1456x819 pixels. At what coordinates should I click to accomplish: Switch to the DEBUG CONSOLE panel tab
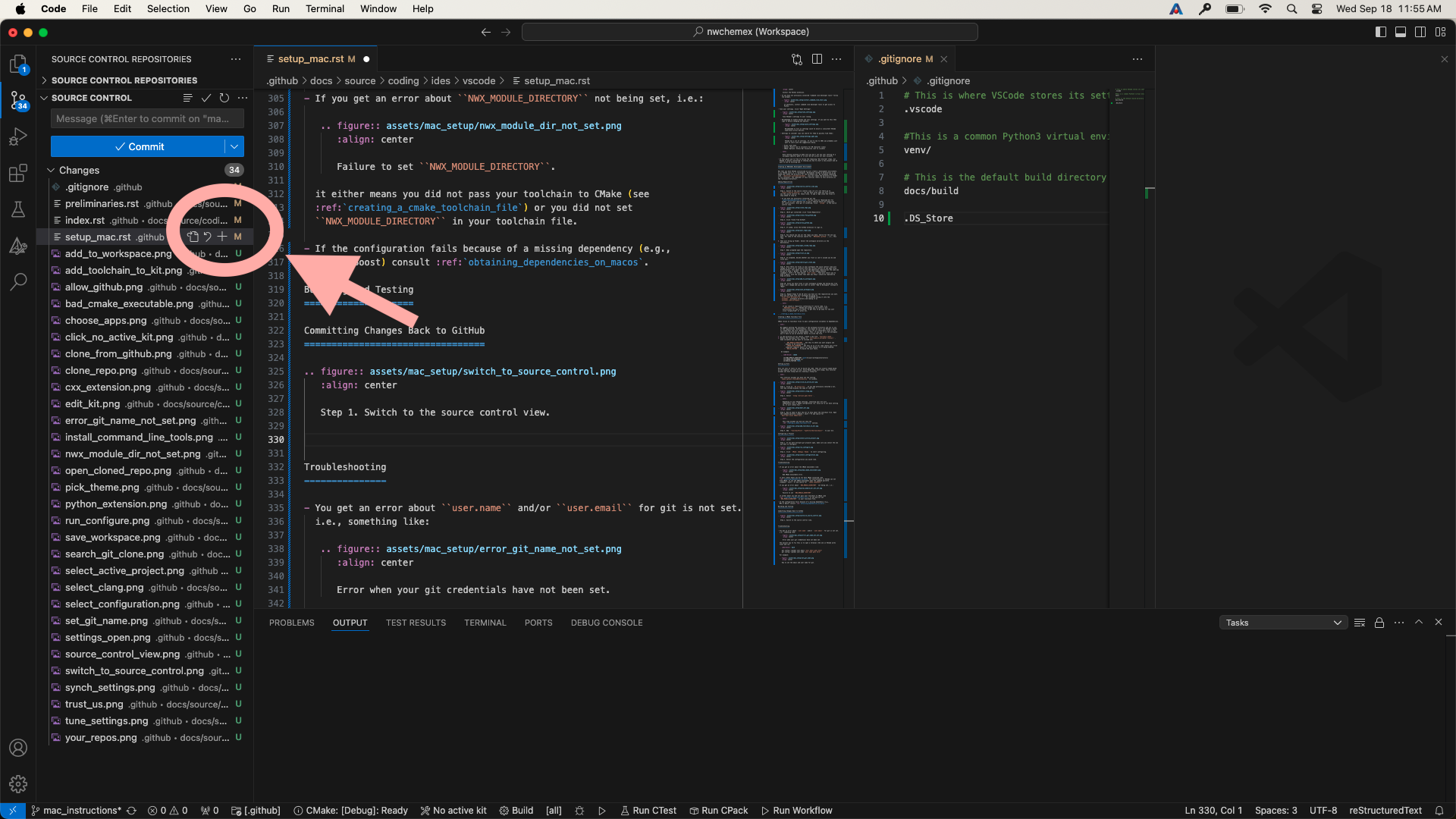(607, 623)
